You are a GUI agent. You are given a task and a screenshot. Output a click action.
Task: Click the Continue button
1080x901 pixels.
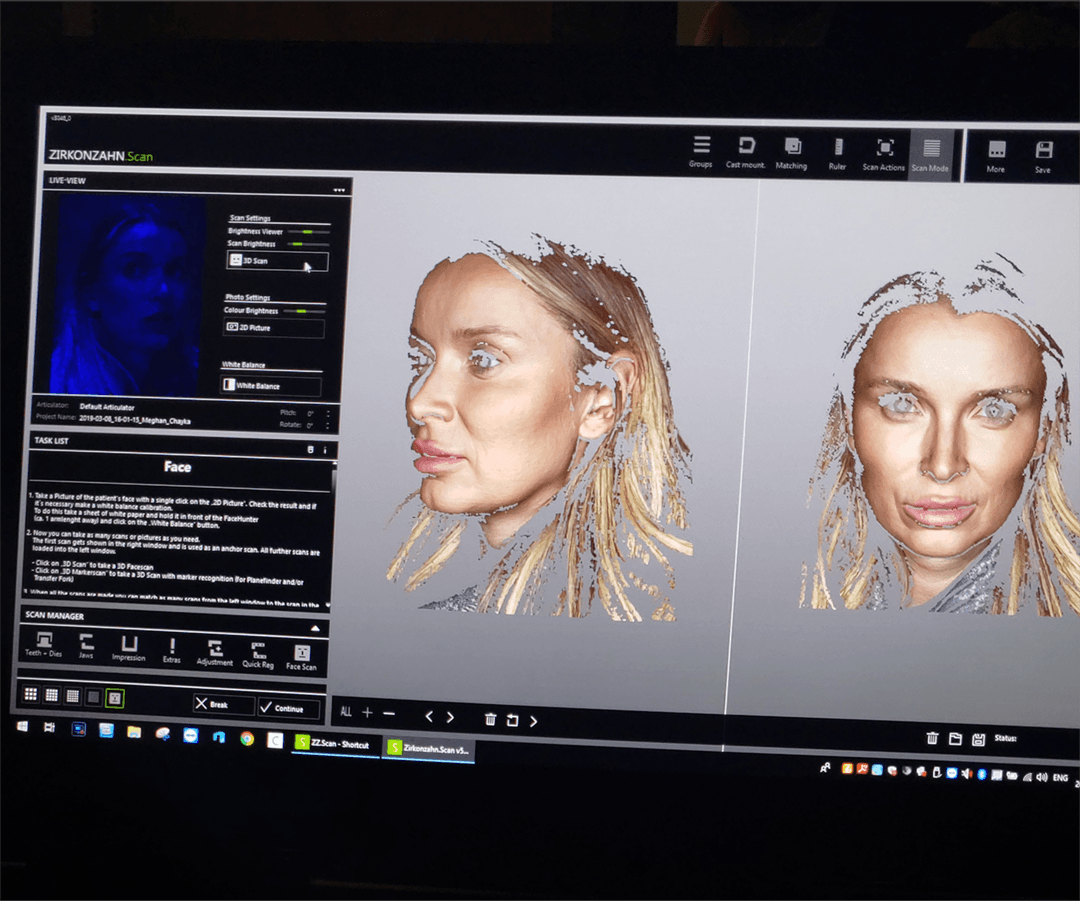coord(288,708)
